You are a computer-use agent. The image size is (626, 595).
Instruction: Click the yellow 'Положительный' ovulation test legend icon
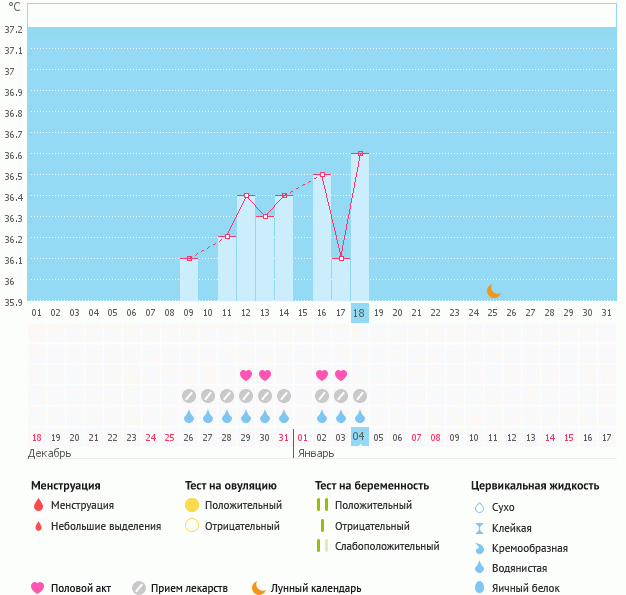click(192, 506)
